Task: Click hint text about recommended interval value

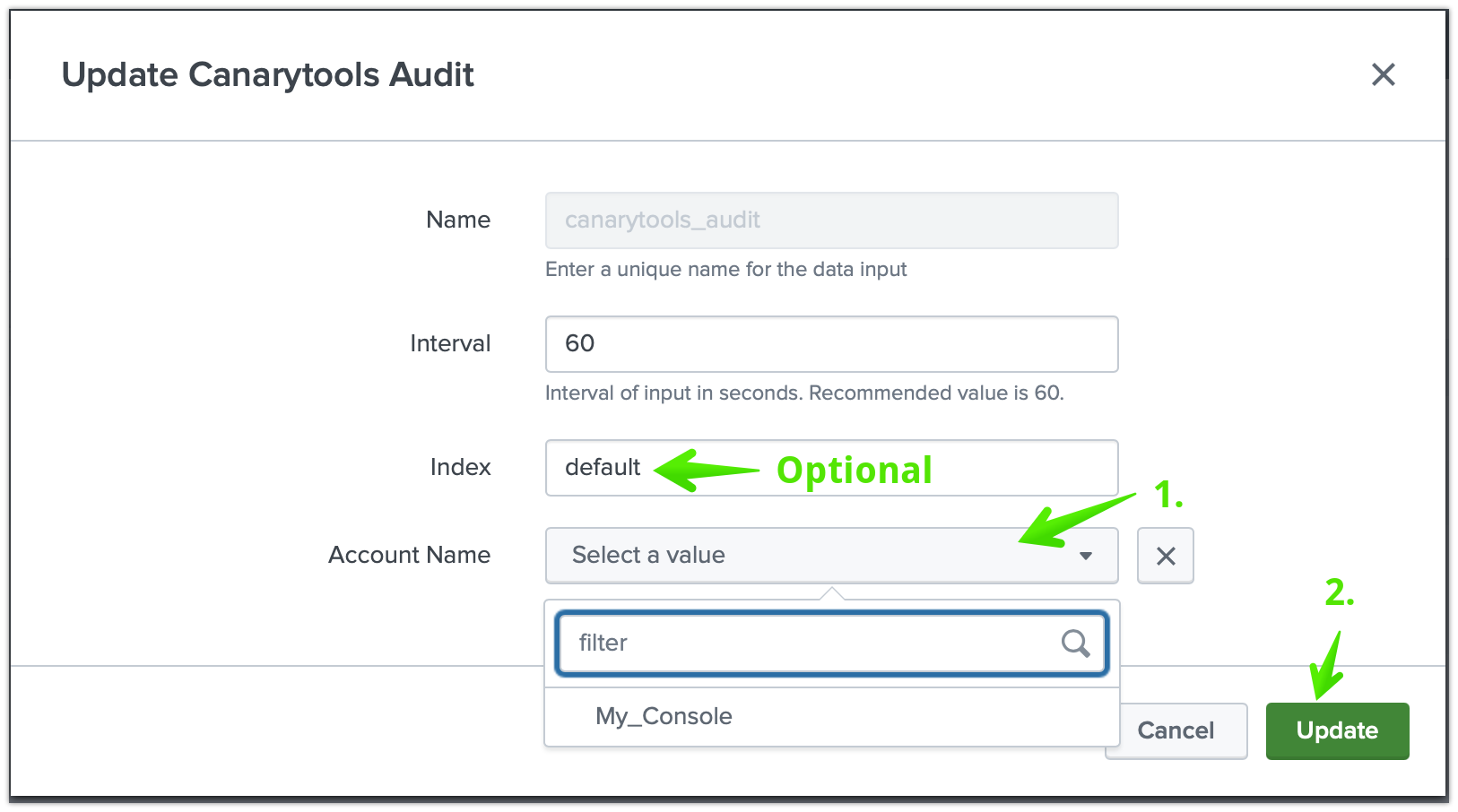Action: [804, 393]
